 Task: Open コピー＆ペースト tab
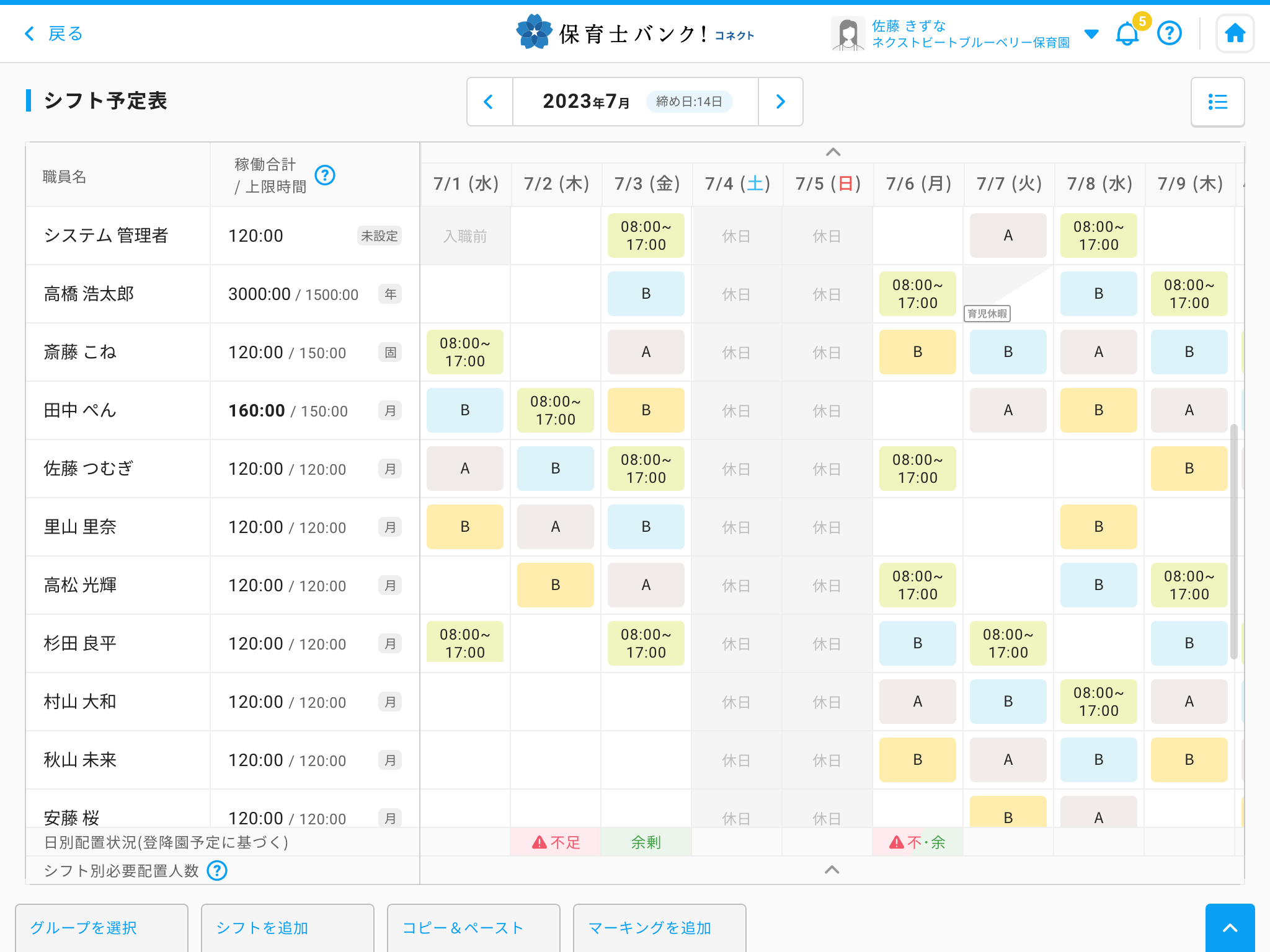pos(474,928)
